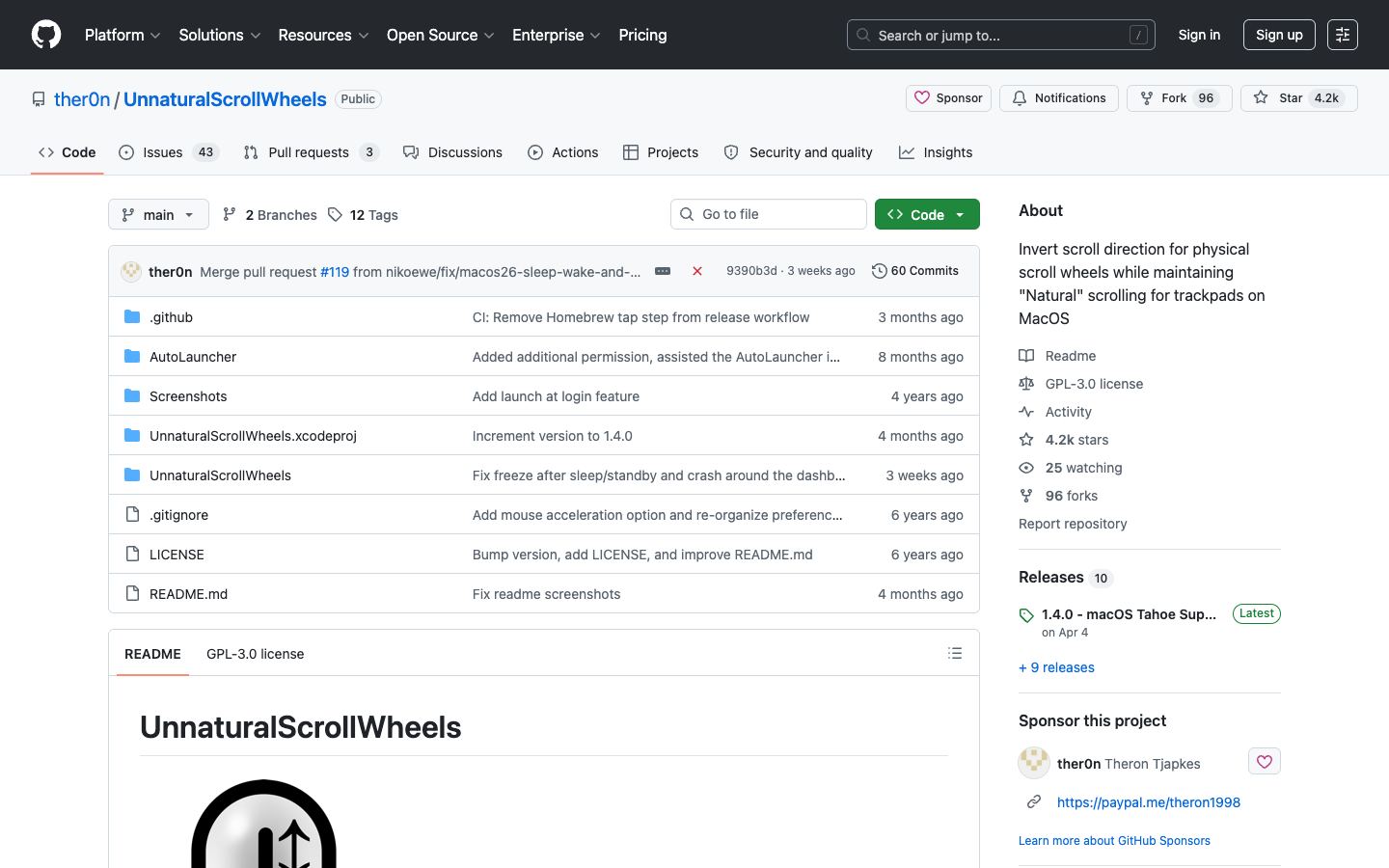Open the appearance settings icon button
Viewport: 1389px width, 868px height.
pyautogui.click(x=1343, y=35)
